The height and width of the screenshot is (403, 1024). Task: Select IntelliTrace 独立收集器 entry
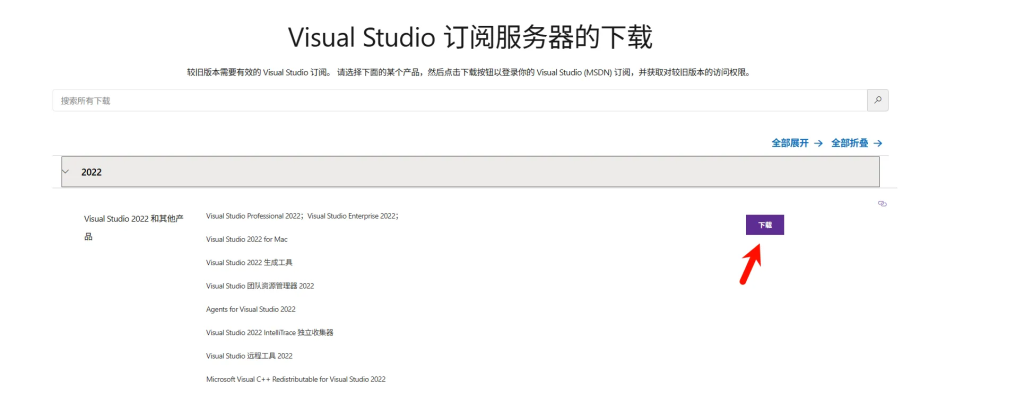270,332
